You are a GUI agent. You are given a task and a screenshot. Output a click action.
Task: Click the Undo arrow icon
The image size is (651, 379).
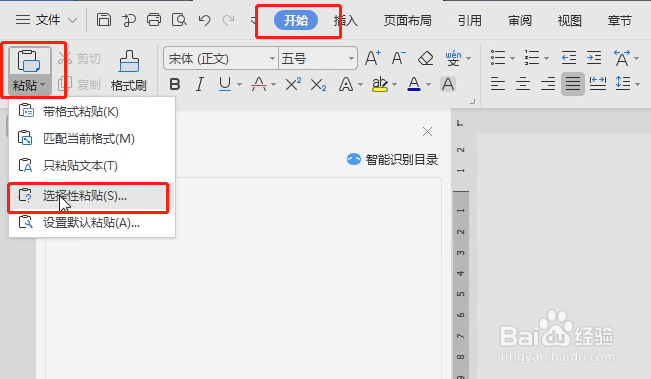(204, 20)
